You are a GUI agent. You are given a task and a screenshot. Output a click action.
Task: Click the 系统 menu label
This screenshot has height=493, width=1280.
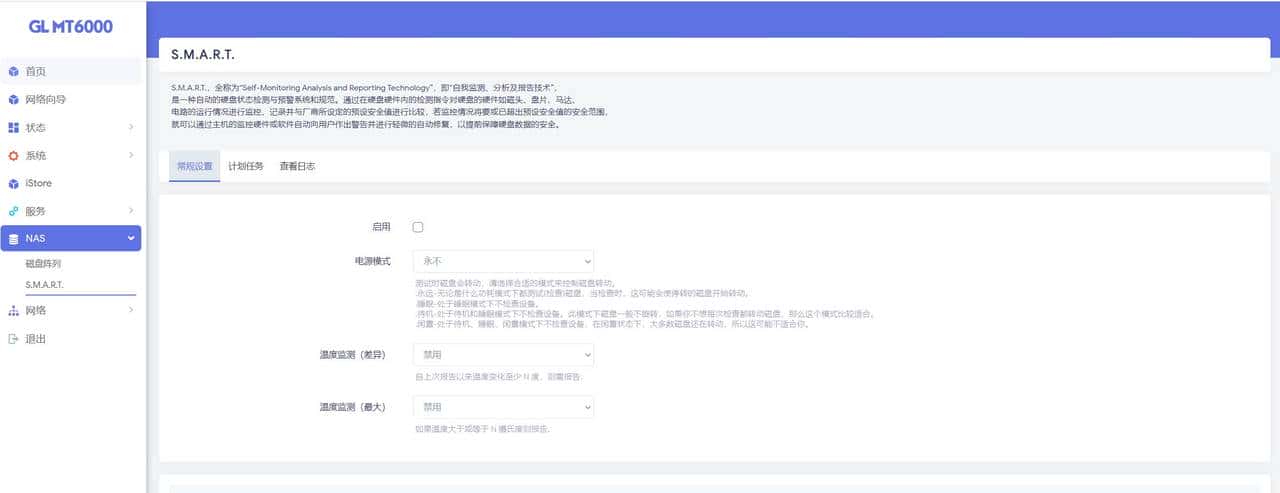tap(36, 156)
